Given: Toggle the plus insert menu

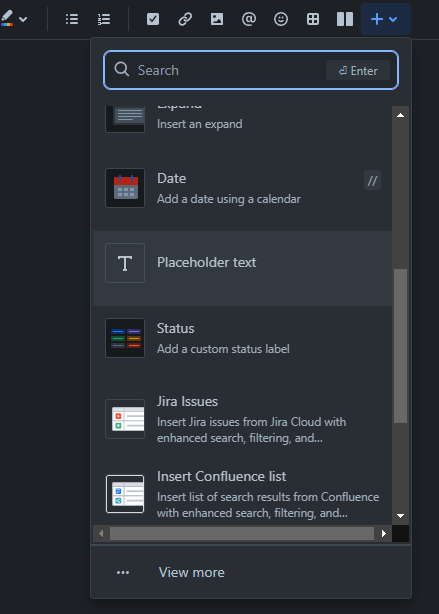Looking at the screenshot, I should 386,19.
